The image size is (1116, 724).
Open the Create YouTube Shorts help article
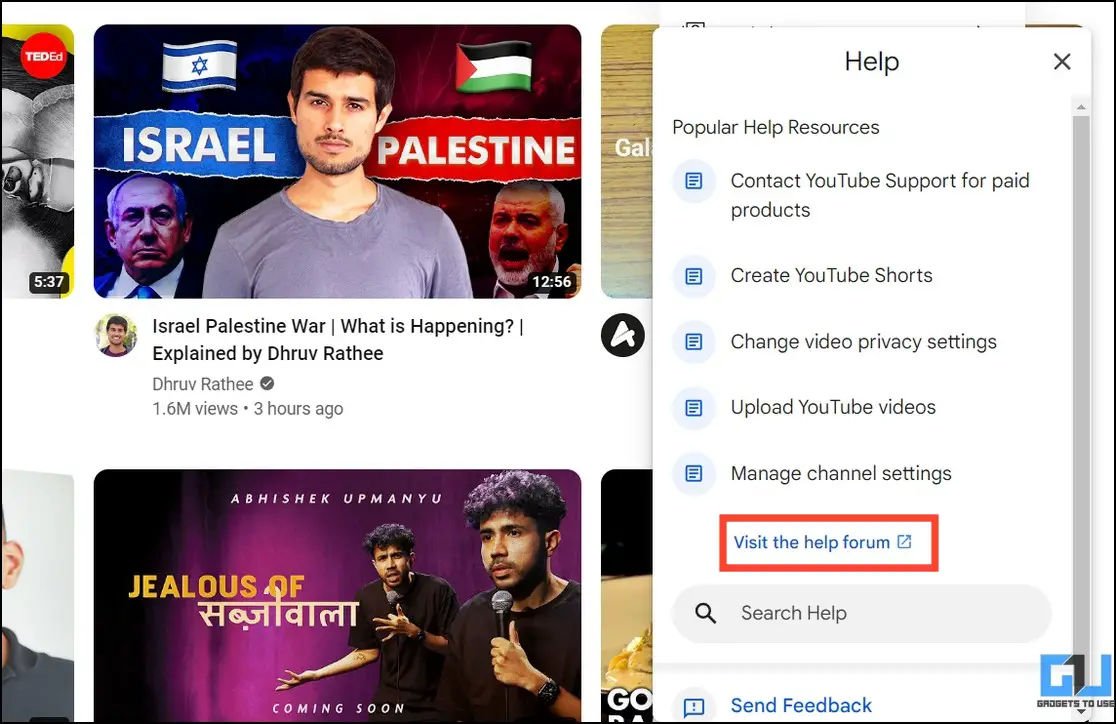coord(831,276)
